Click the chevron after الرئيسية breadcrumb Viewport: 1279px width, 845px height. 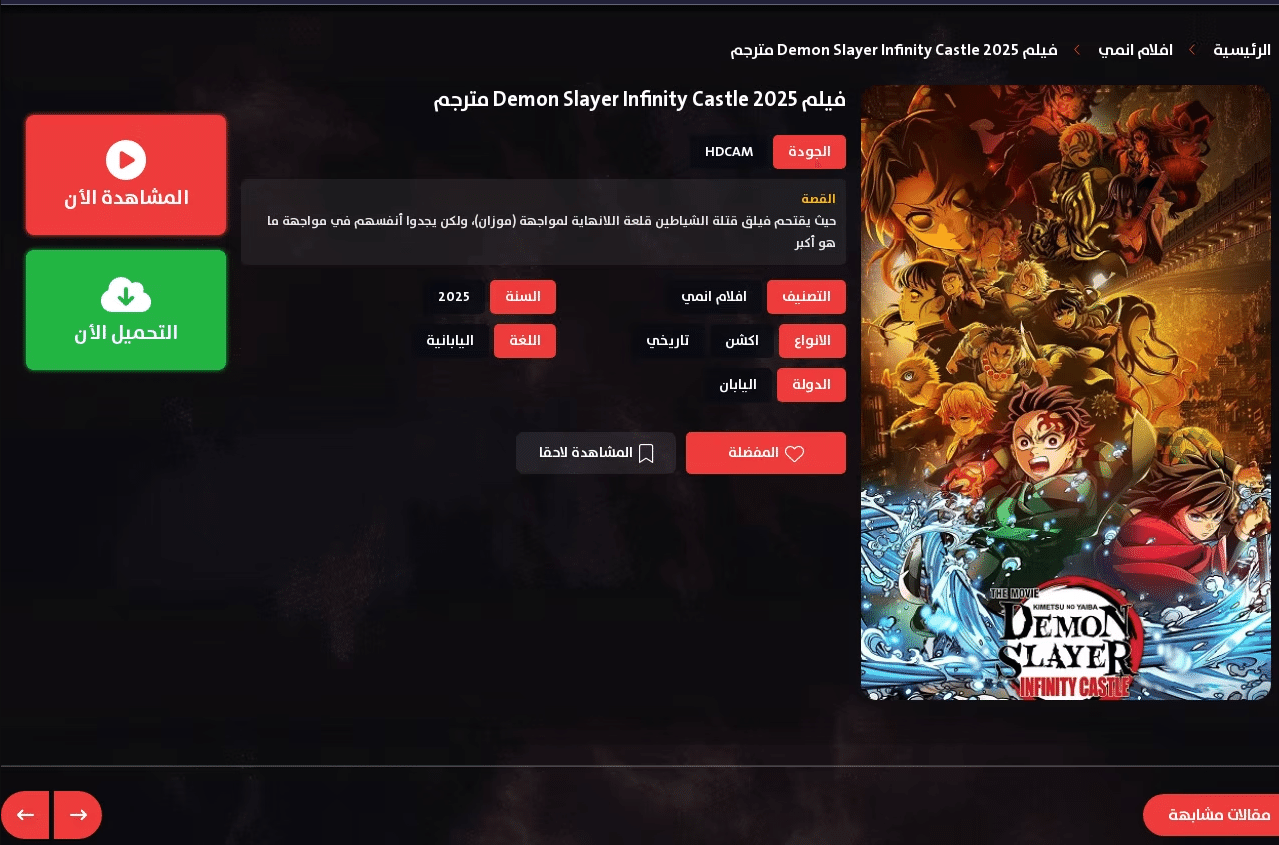coord(1192,49)
